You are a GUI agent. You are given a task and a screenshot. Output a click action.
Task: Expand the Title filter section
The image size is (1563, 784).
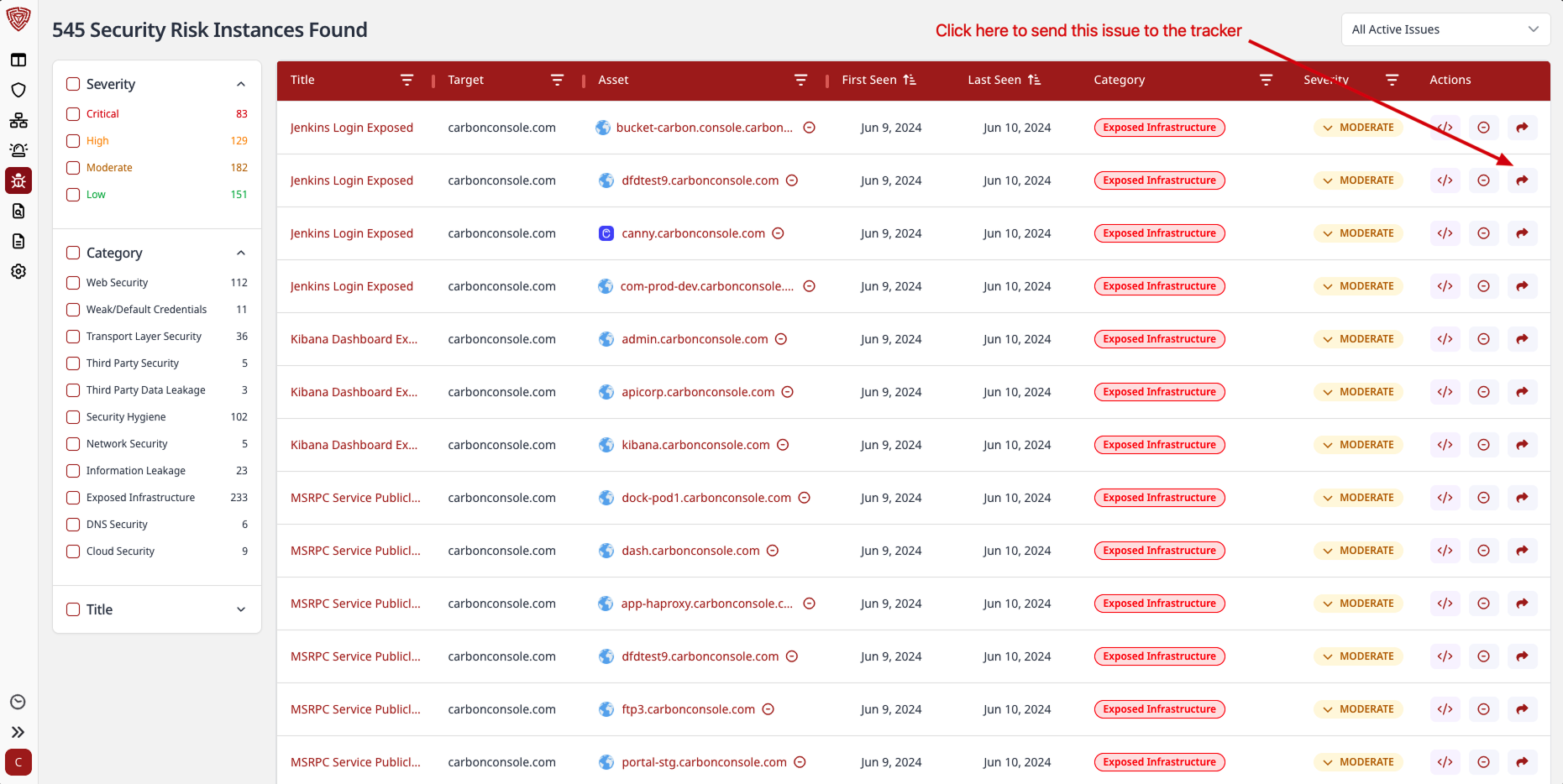click(241, 609)
